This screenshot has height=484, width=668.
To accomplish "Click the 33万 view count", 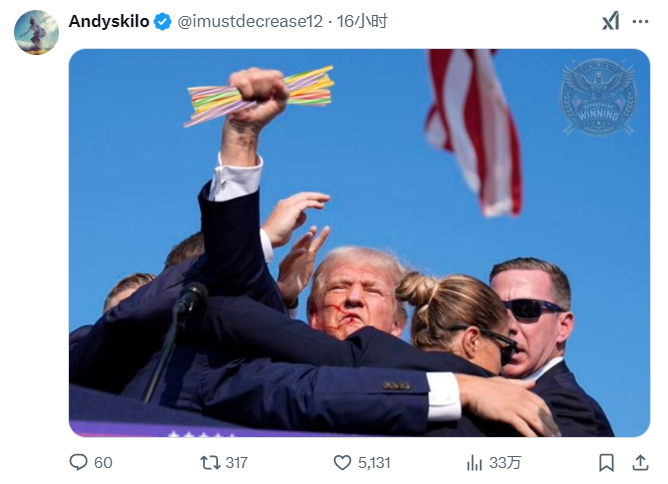I will (505, 463).
